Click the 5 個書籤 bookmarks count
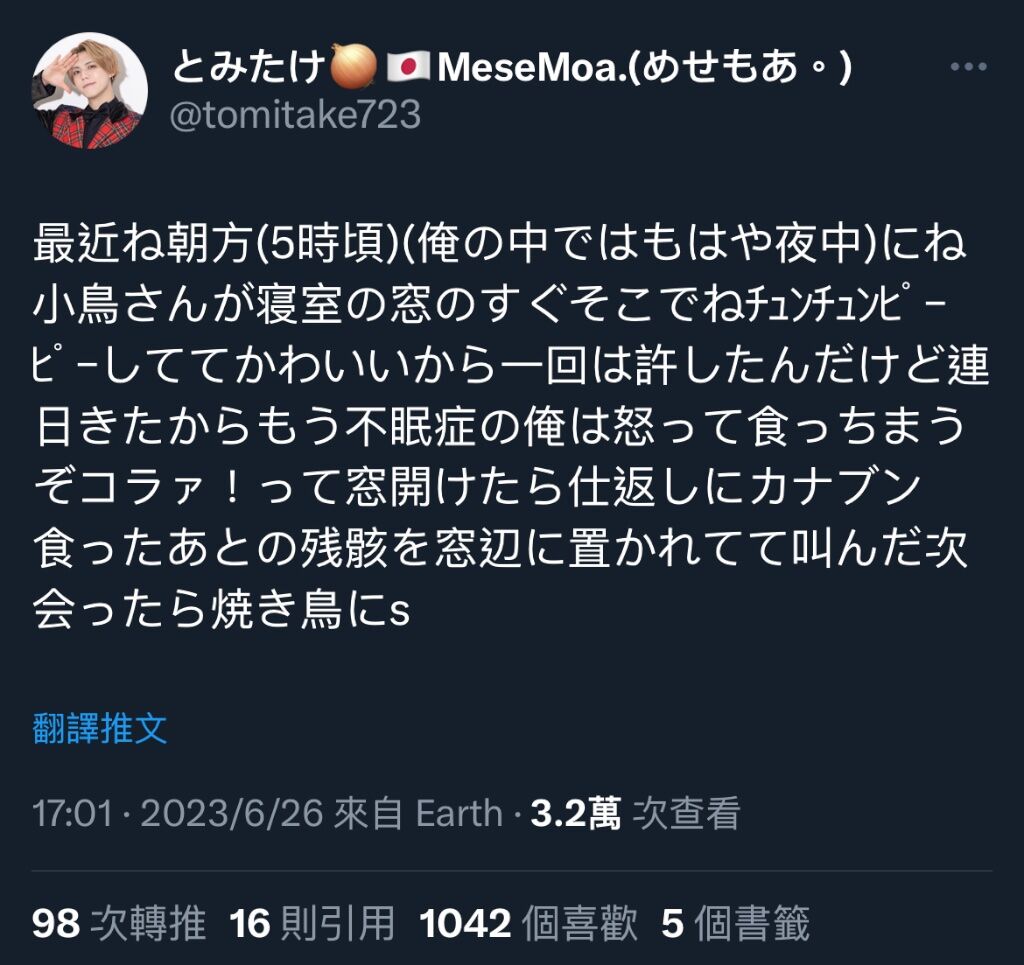 pyautogui.click(x=735, y=923)
